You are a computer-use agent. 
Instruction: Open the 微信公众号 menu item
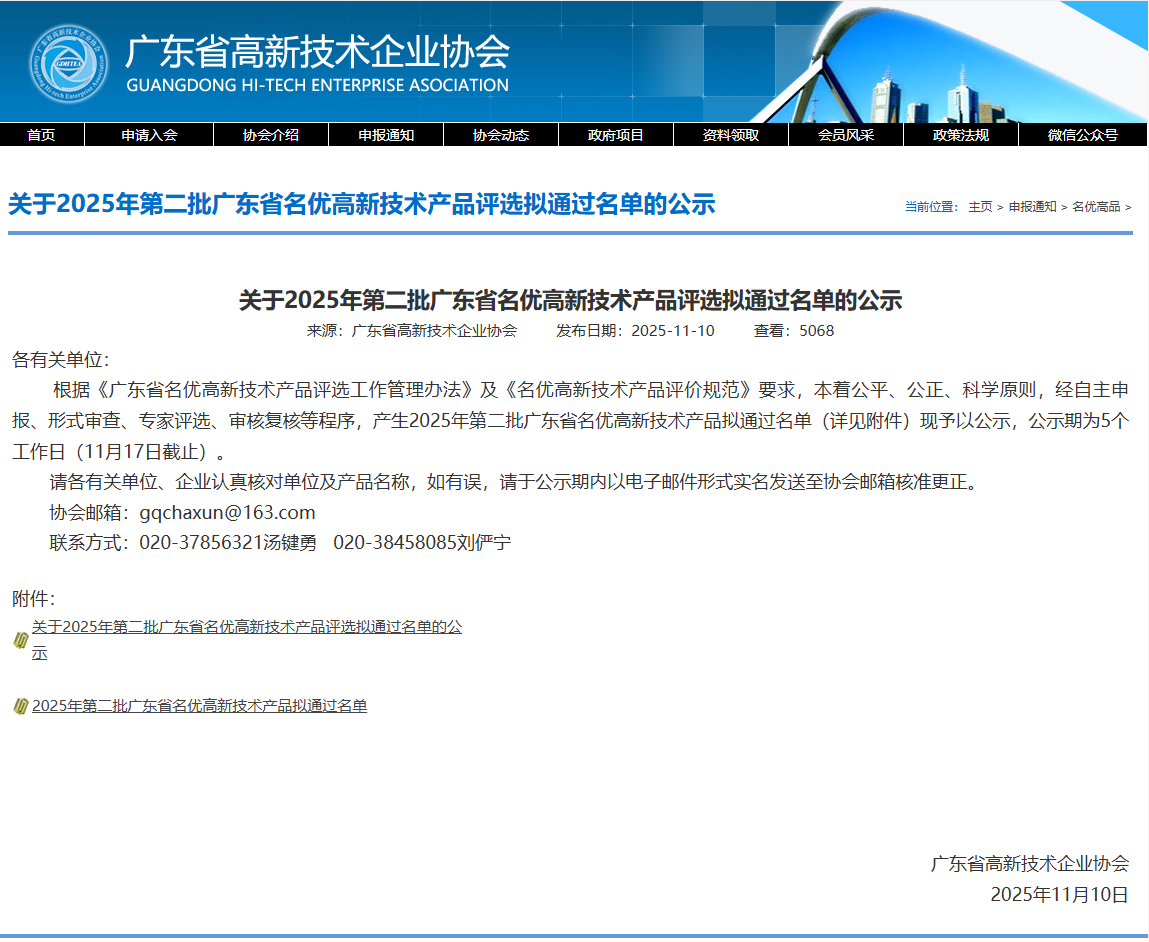click(1083, 135)
